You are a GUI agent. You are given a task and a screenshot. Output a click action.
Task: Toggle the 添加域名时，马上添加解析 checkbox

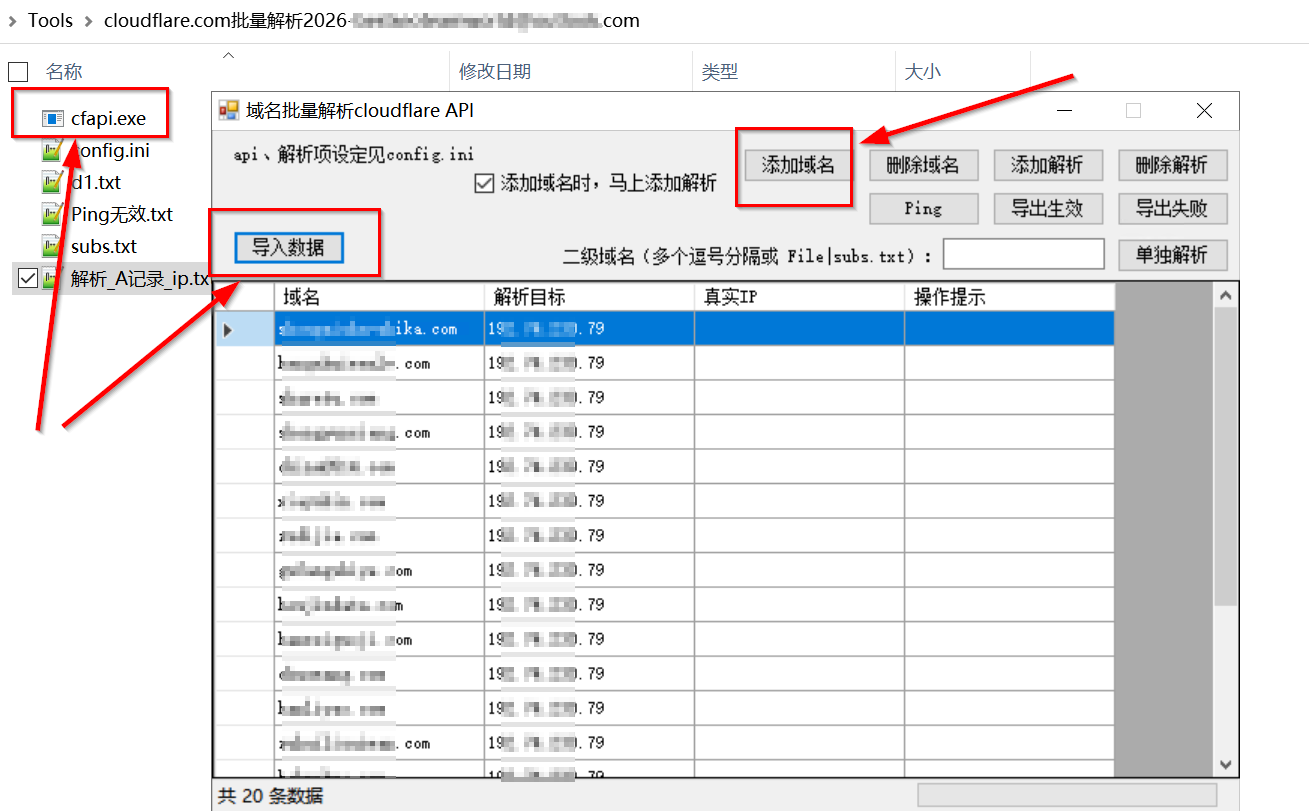click(484, 183)
